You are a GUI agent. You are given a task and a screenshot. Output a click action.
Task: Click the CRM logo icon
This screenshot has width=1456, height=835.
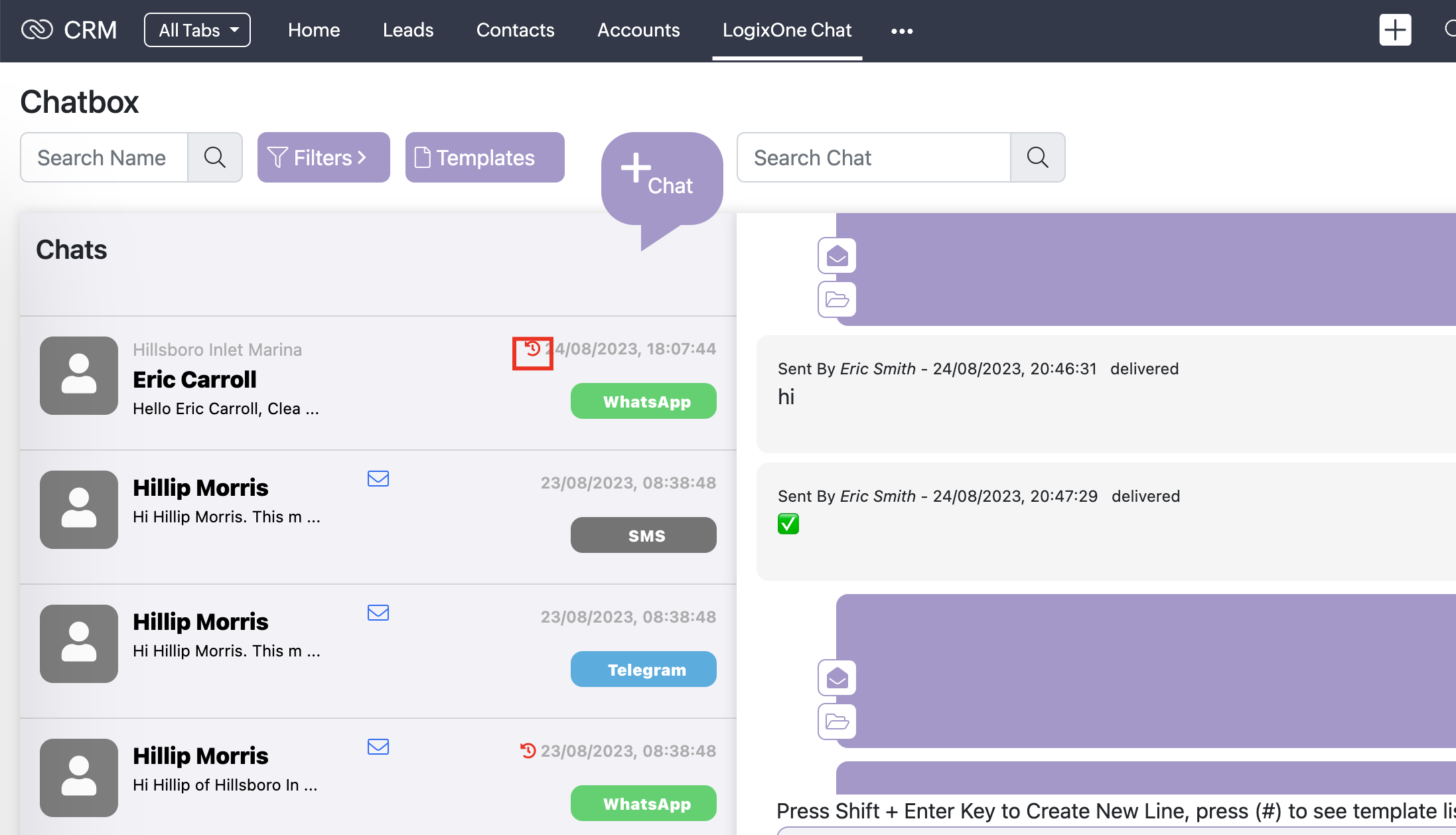[36, 30]
